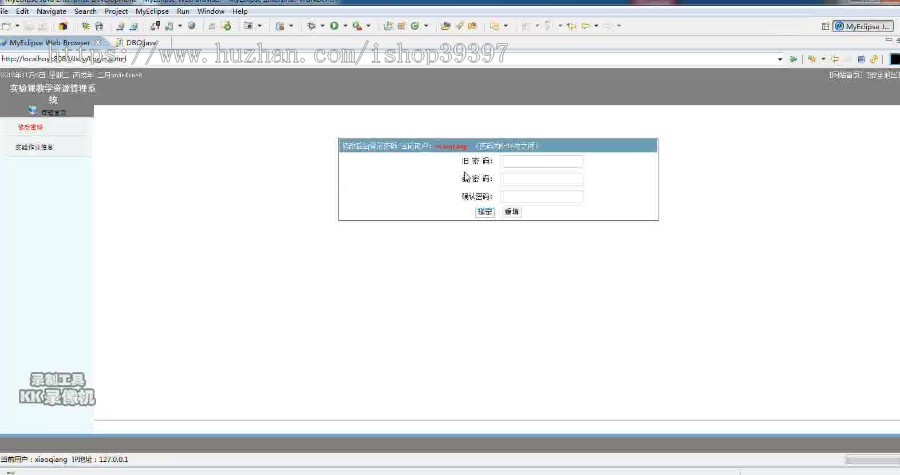Switch to the DBO.java editor tab
Screen dimensions: 900x475
coord(138,42)
